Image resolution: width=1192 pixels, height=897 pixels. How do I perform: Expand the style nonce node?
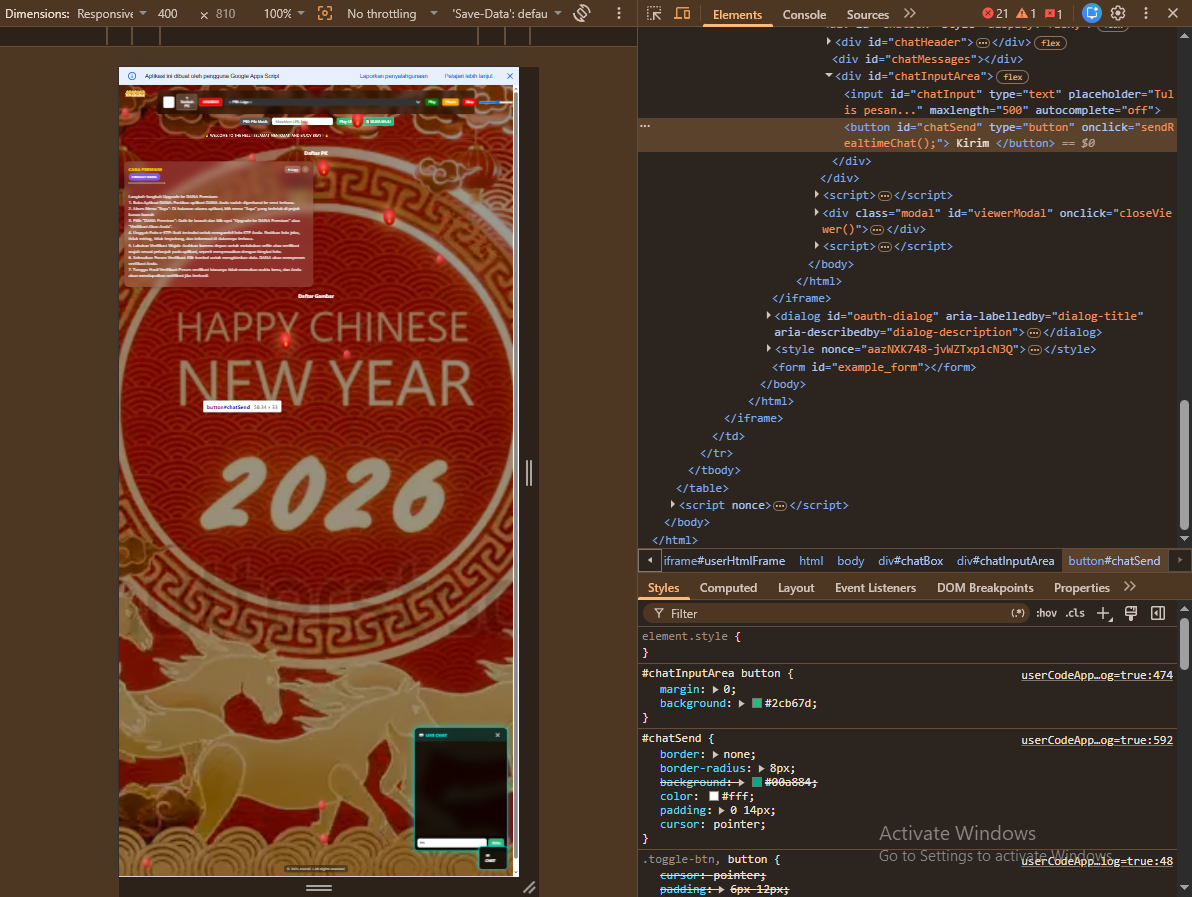(768, 349)
